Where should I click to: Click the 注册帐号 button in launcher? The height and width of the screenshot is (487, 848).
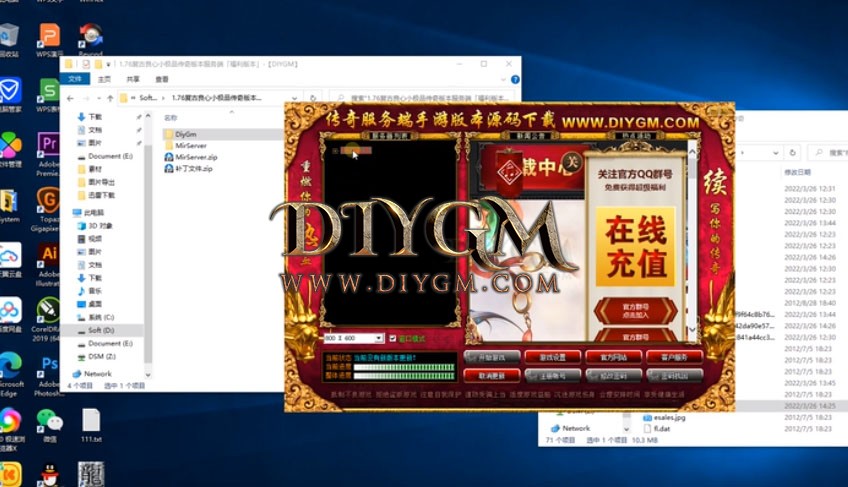(553, 376)
